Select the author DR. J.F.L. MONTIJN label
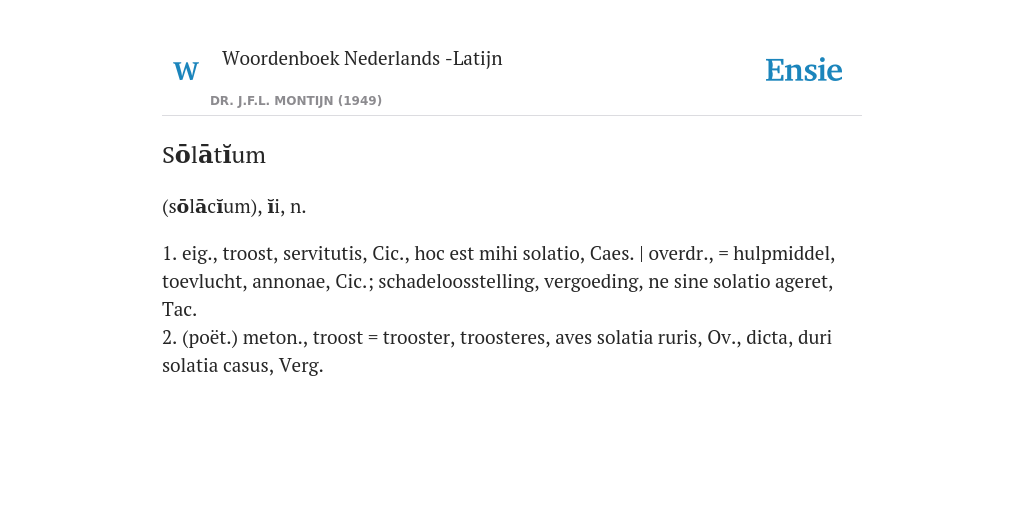 [272, 101]
